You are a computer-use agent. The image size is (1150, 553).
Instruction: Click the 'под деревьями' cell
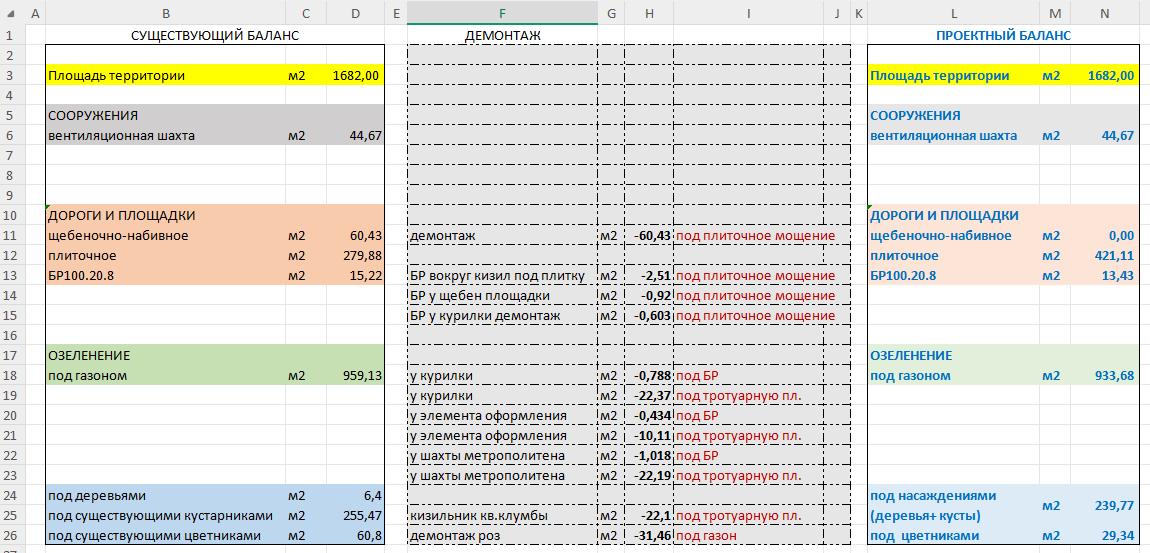165,495
